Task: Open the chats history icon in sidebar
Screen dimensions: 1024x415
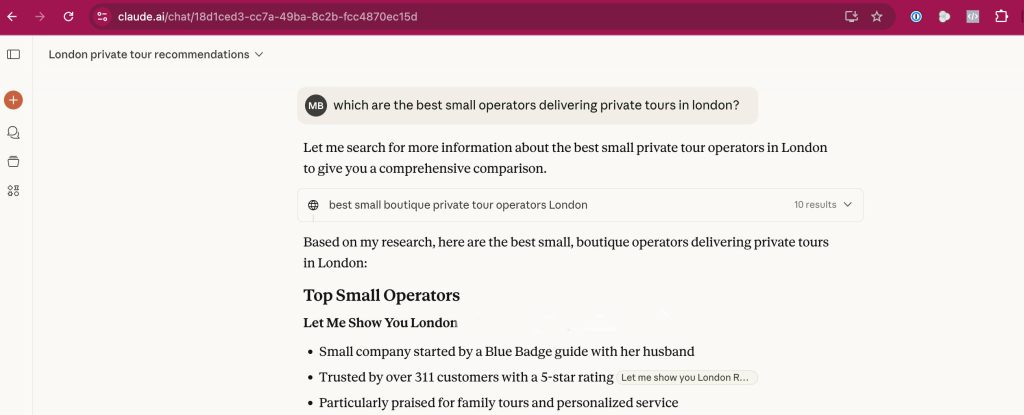Action: tap(13, 132)
